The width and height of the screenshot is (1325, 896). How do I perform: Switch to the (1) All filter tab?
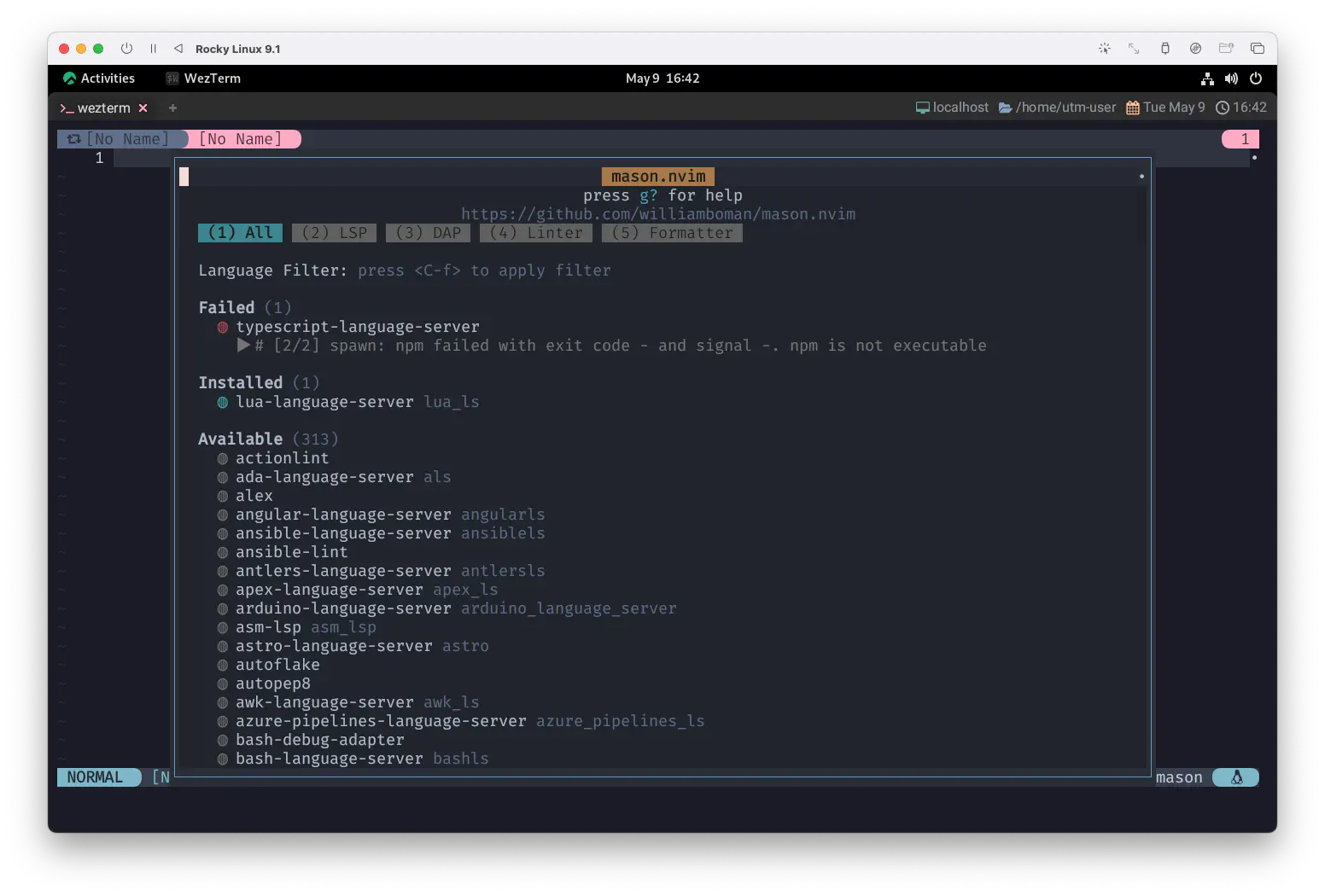pyautogui.click(x=240, y=233)
